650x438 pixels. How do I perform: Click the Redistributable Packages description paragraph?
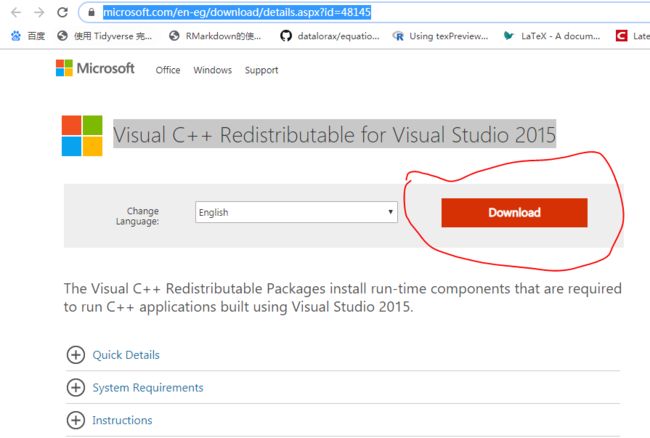tap(342, 298)
